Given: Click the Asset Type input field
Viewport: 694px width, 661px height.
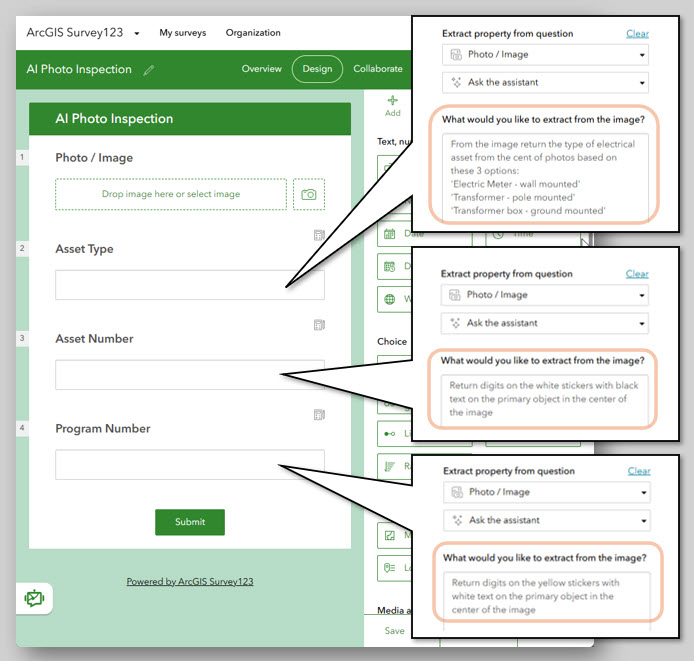Looking at the screenshot, I should [x=190, y=285].
